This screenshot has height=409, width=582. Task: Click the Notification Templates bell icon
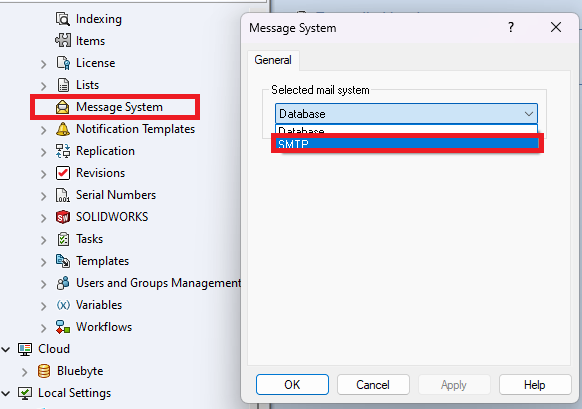point(63,129)
